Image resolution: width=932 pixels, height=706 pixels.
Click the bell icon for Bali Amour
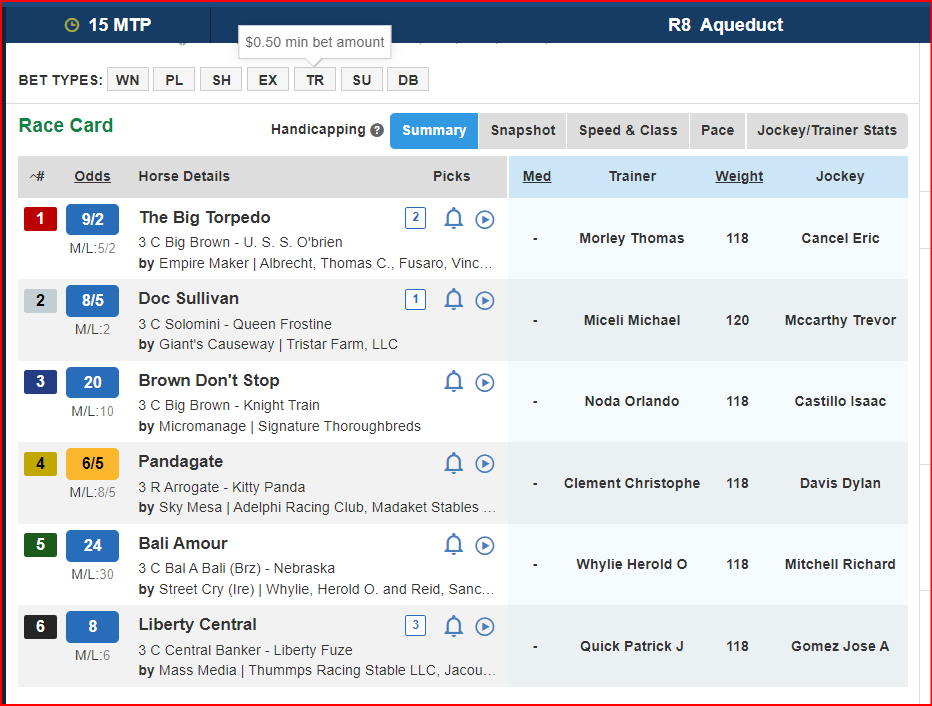pos(453,544)
